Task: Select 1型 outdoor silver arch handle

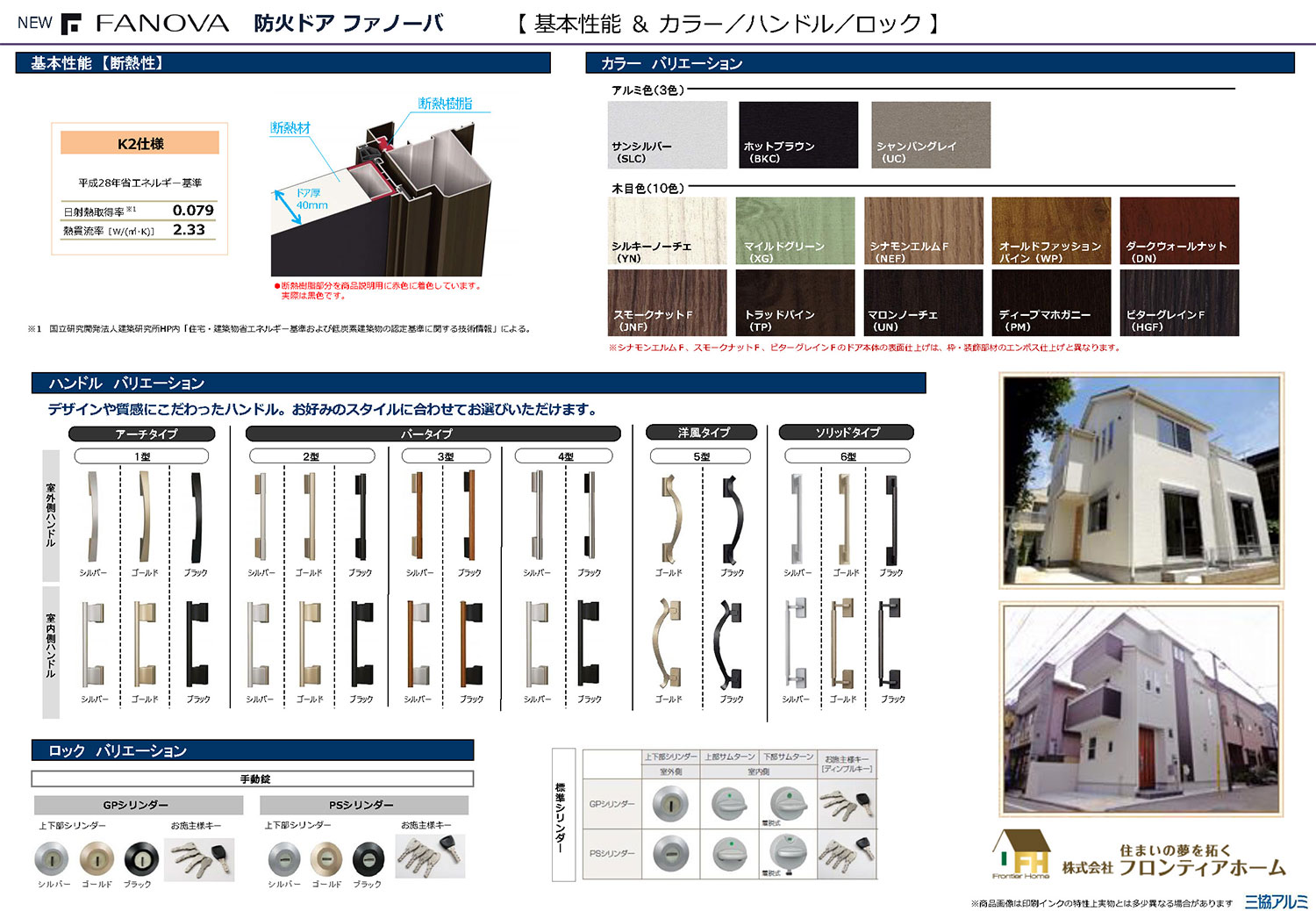Action: click(93, 518)
